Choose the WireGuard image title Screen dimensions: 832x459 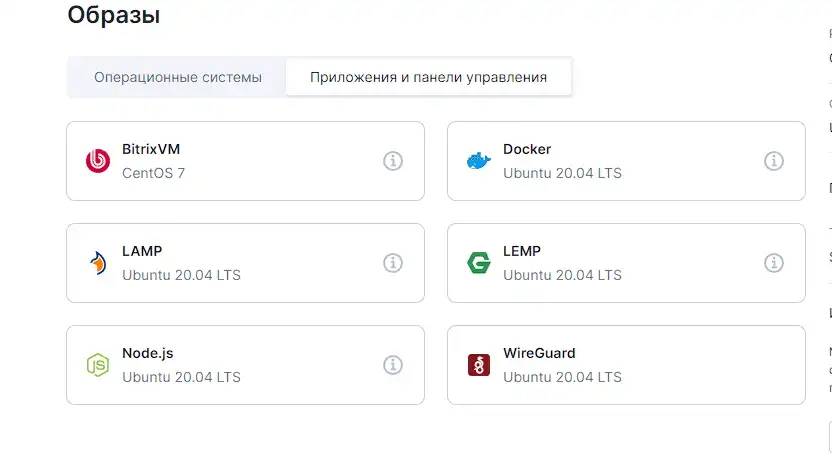(x=539, y=353)
